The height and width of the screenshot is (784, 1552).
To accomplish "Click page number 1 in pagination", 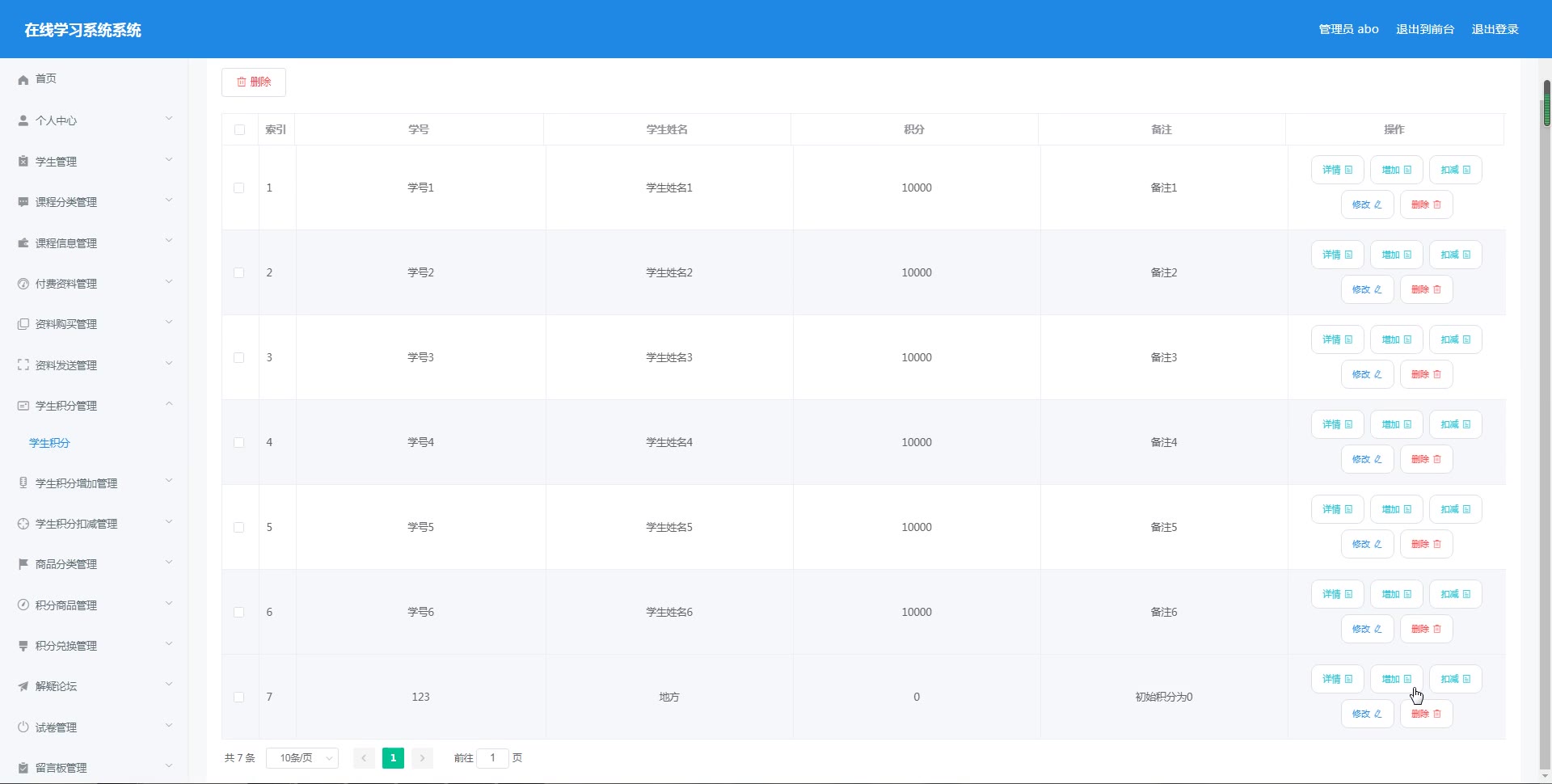I will [x=393, y=758].
